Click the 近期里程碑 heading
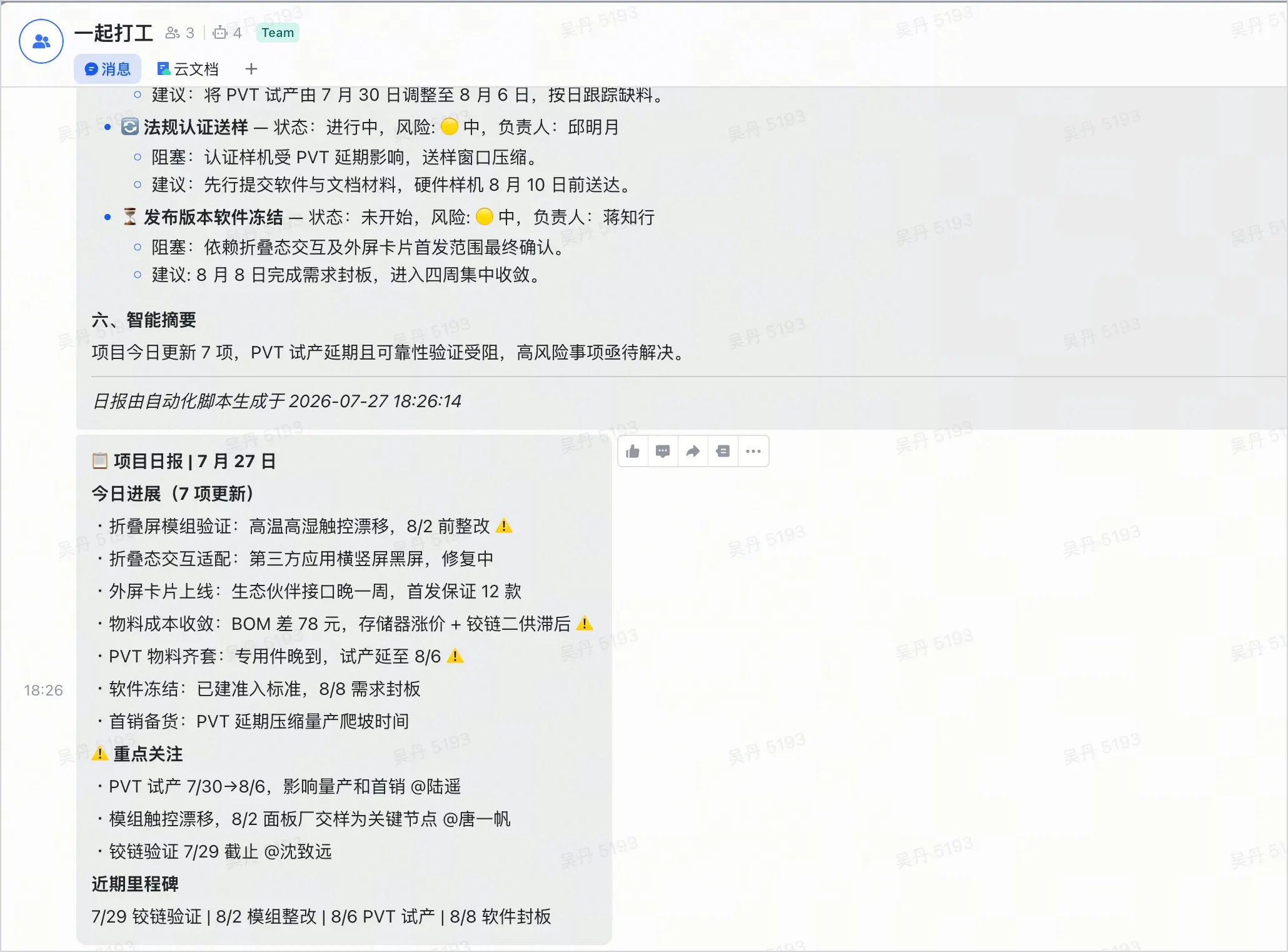1288x952 pixels. [x=135, y=884]
